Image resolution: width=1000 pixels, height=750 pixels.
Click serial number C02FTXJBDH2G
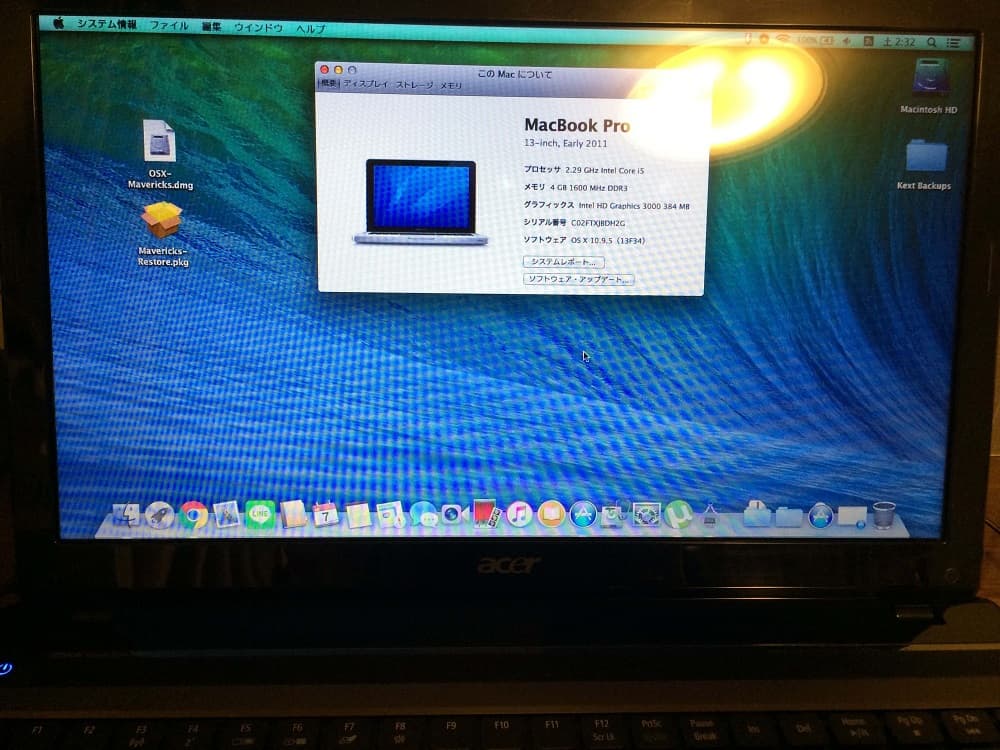598,223
